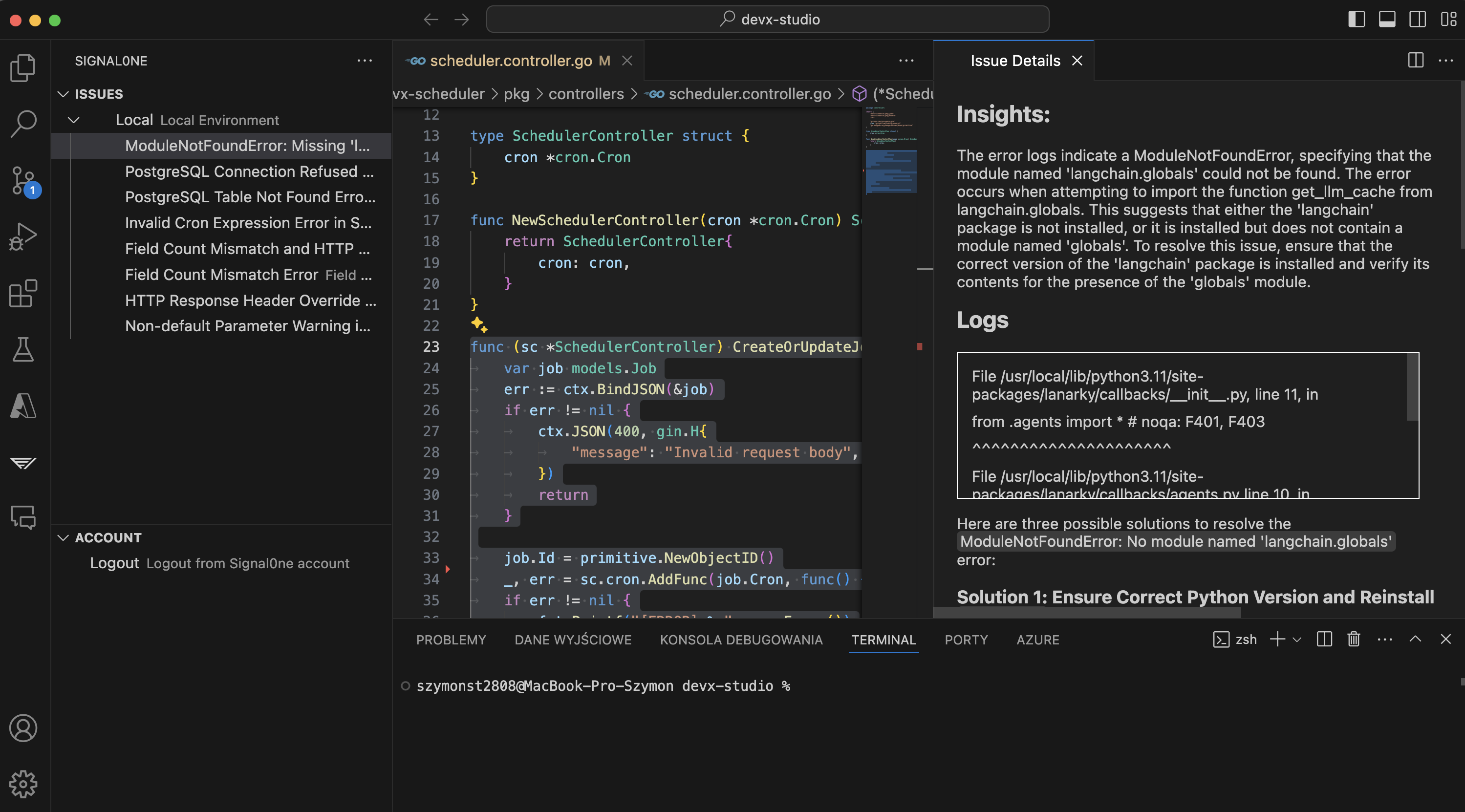
Task: Open the Explorer view in activity bar
Action: click(x=23, y=67)
